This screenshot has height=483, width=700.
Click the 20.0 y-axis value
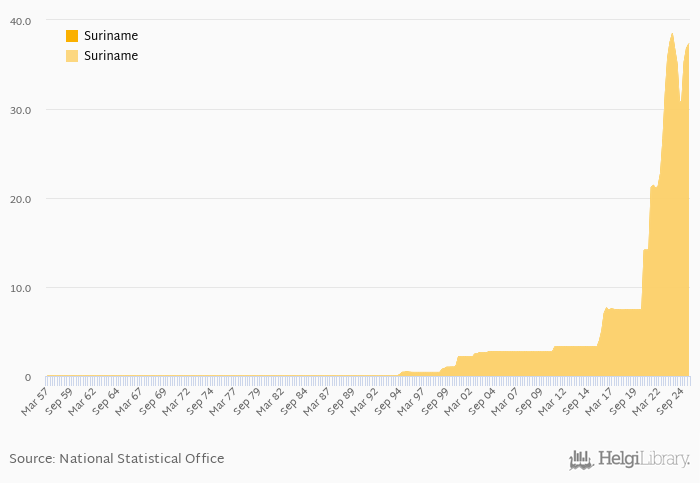coord(20,199)
